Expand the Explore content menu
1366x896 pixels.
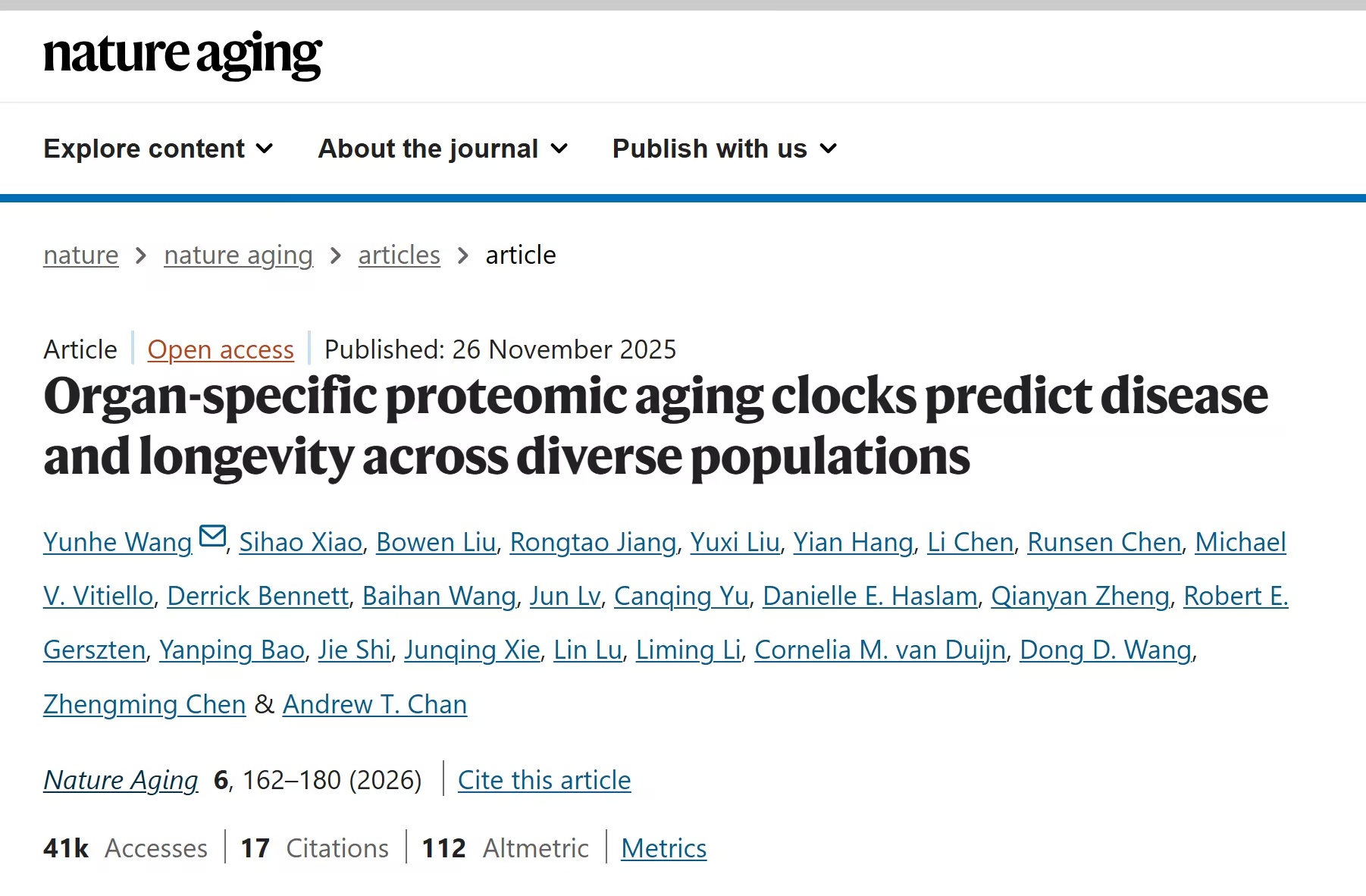coord(158,149)
